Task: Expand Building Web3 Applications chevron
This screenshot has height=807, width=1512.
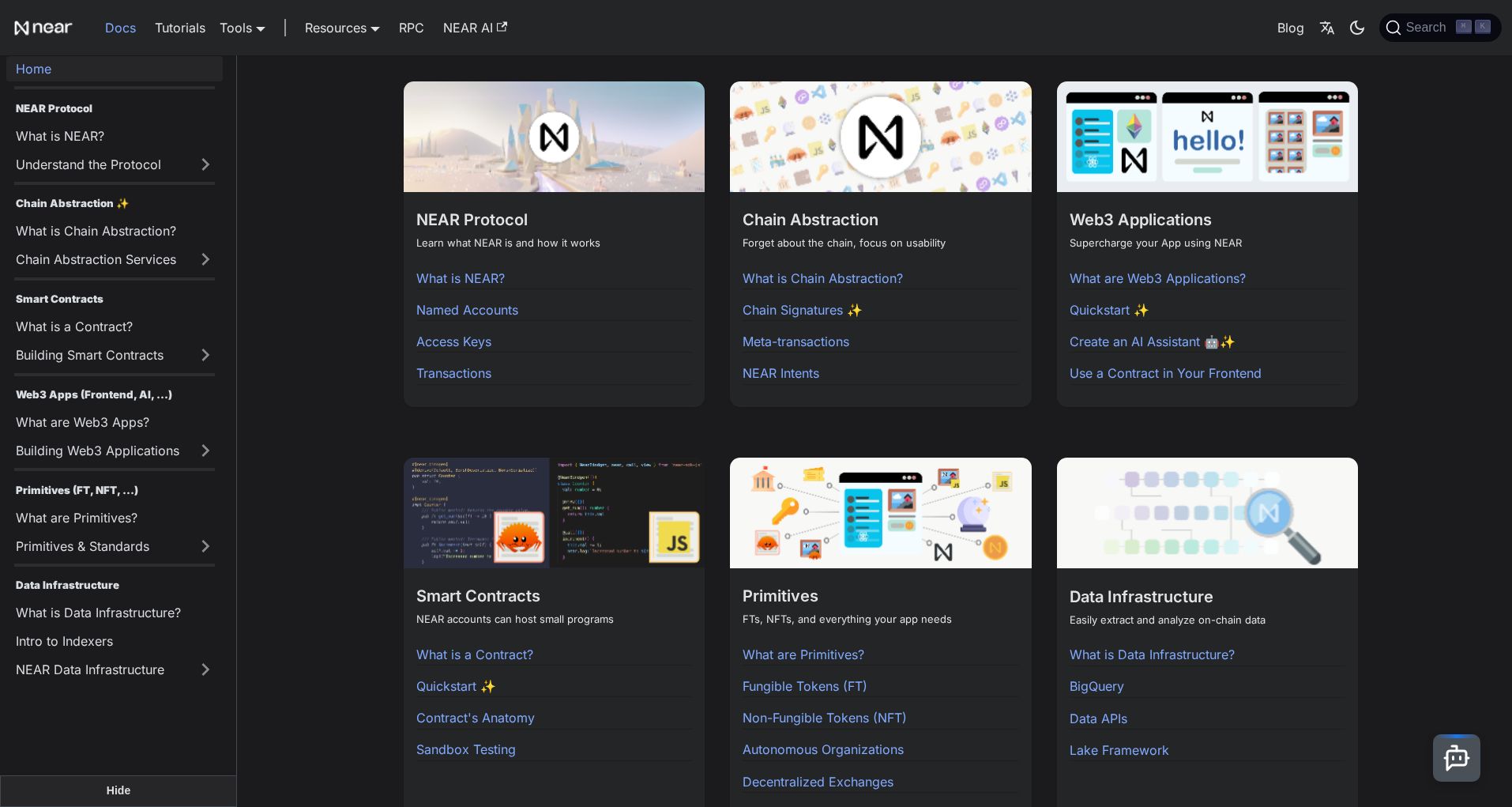Action: [205, 451]
